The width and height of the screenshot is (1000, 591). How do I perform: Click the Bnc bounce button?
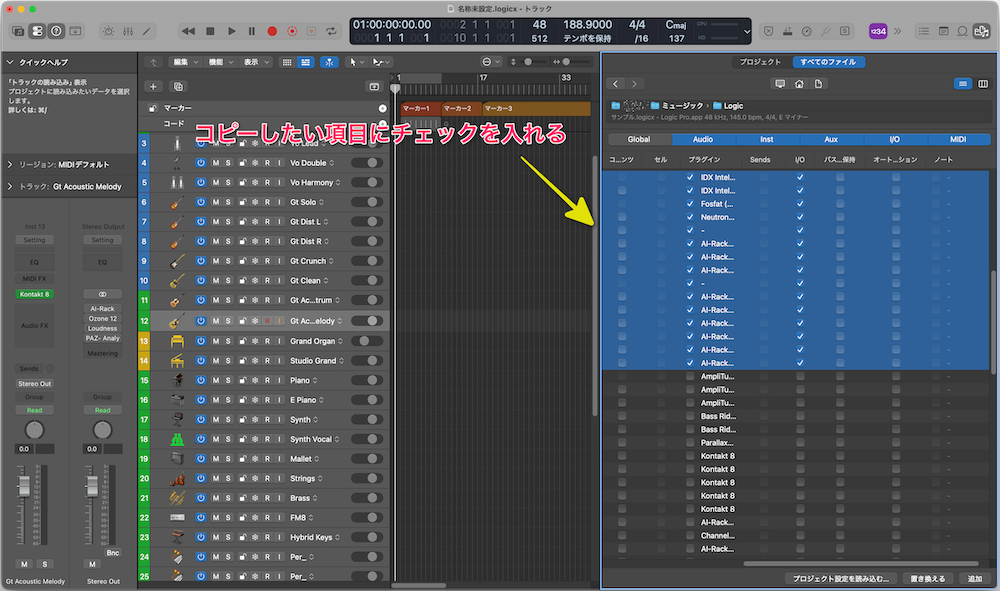[113, 553]
